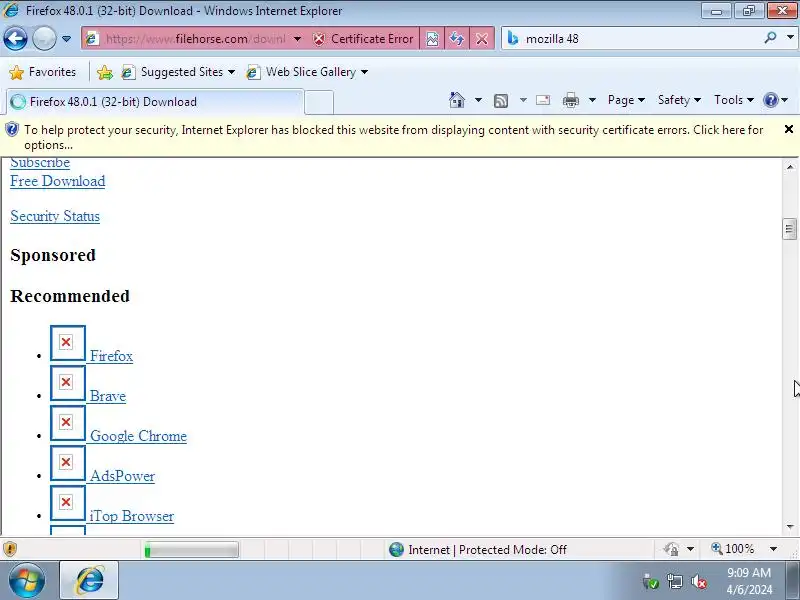This screenshot has height=600, width=800.
Task: Open the Subscribe link
Action: (x=40, y=162)
